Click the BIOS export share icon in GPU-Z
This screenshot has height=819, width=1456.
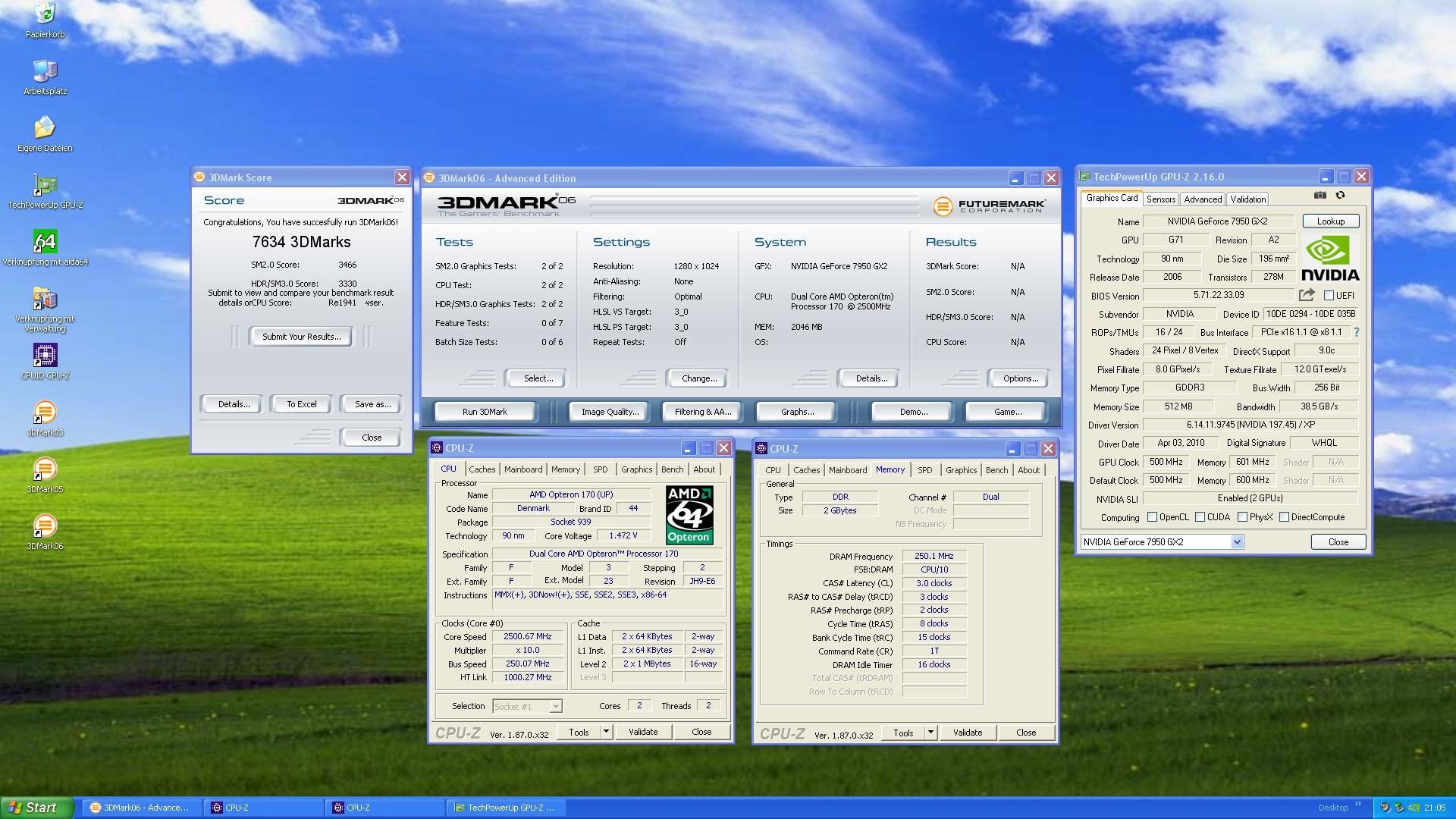[1307, 295]
